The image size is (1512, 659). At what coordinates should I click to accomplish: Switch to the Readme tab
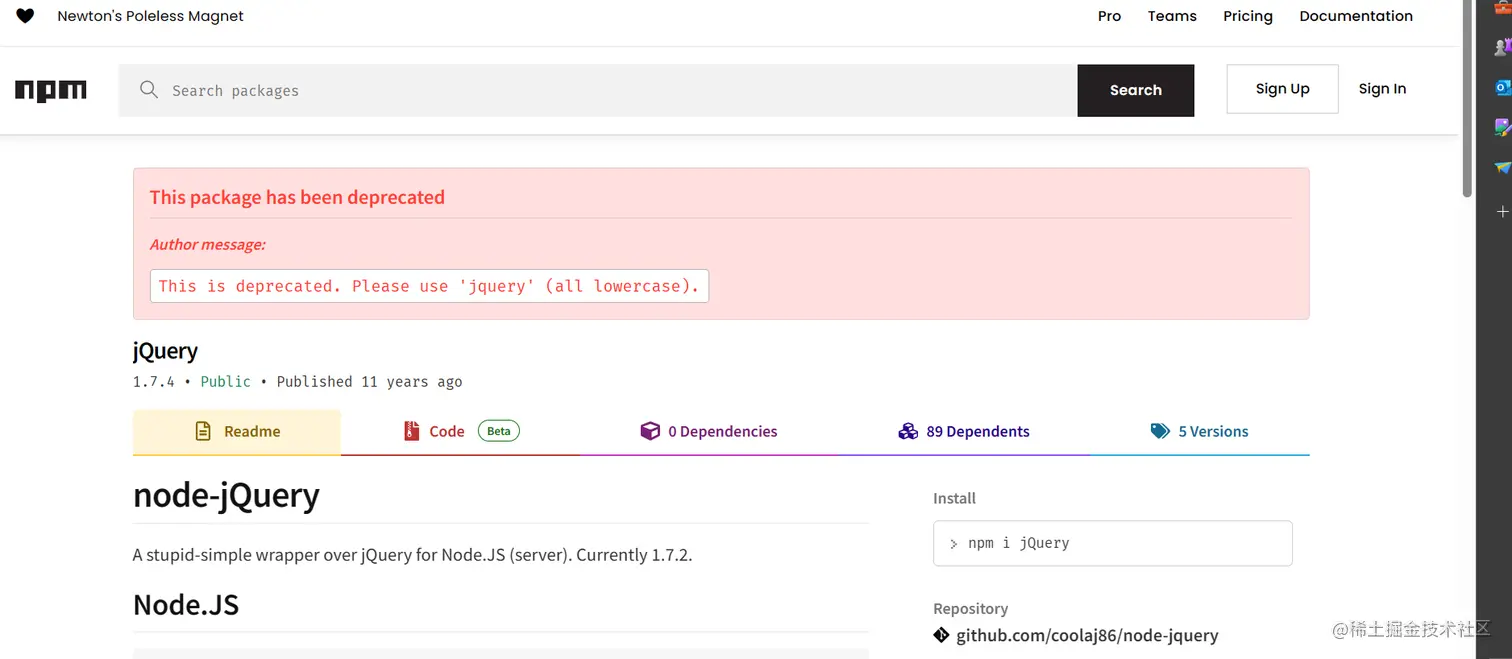click(236, 432)
